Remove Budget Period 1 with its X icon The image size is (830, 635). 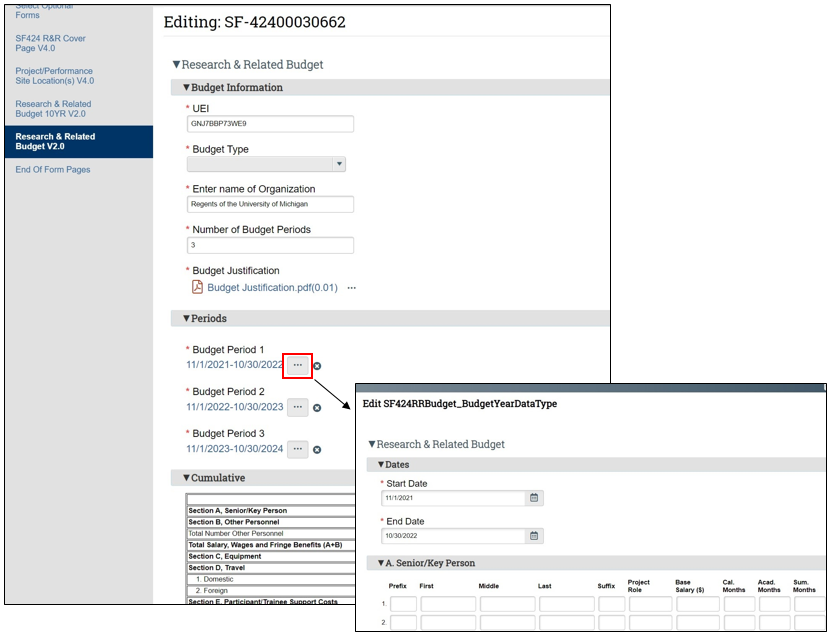[317, 366]
